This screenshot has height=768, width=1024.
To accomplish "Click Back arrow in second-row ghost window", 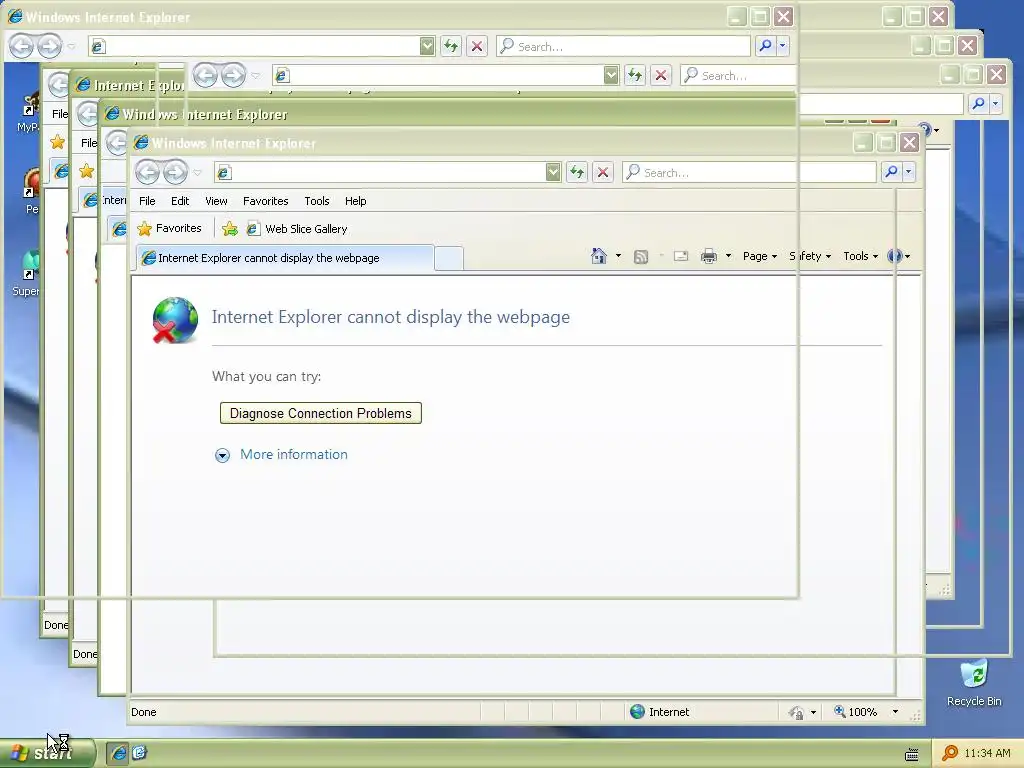I will click(205, 75).
